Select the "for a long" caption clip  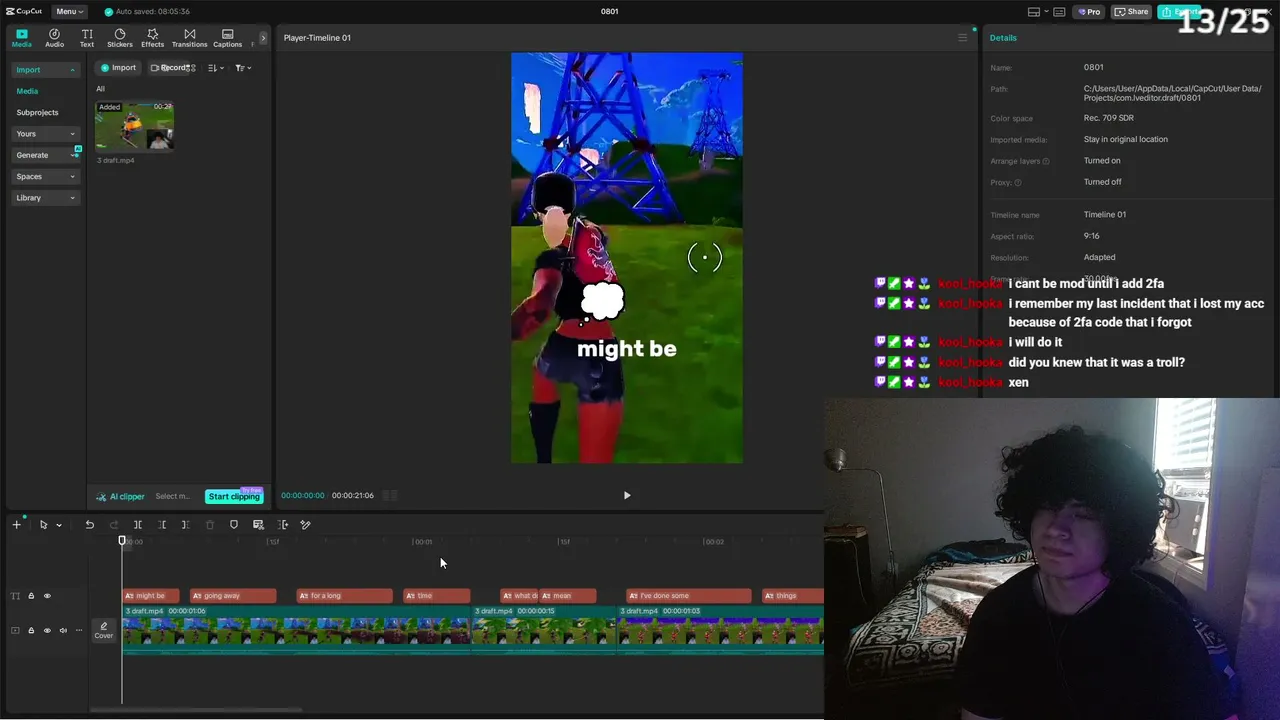[345, 596]
